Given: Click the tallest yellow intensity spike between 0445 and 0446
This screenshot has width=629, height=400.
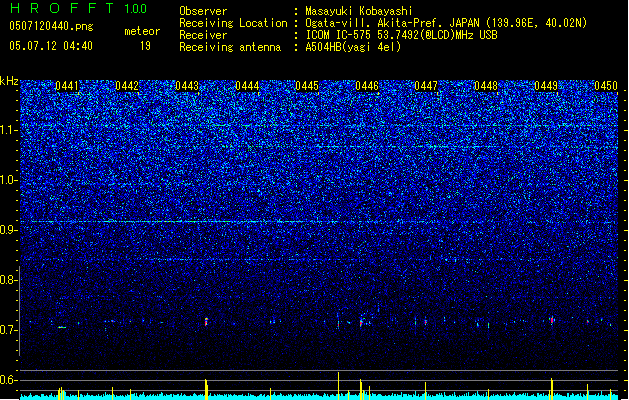Looking at the screenshot, I should (x=338, y=386).
